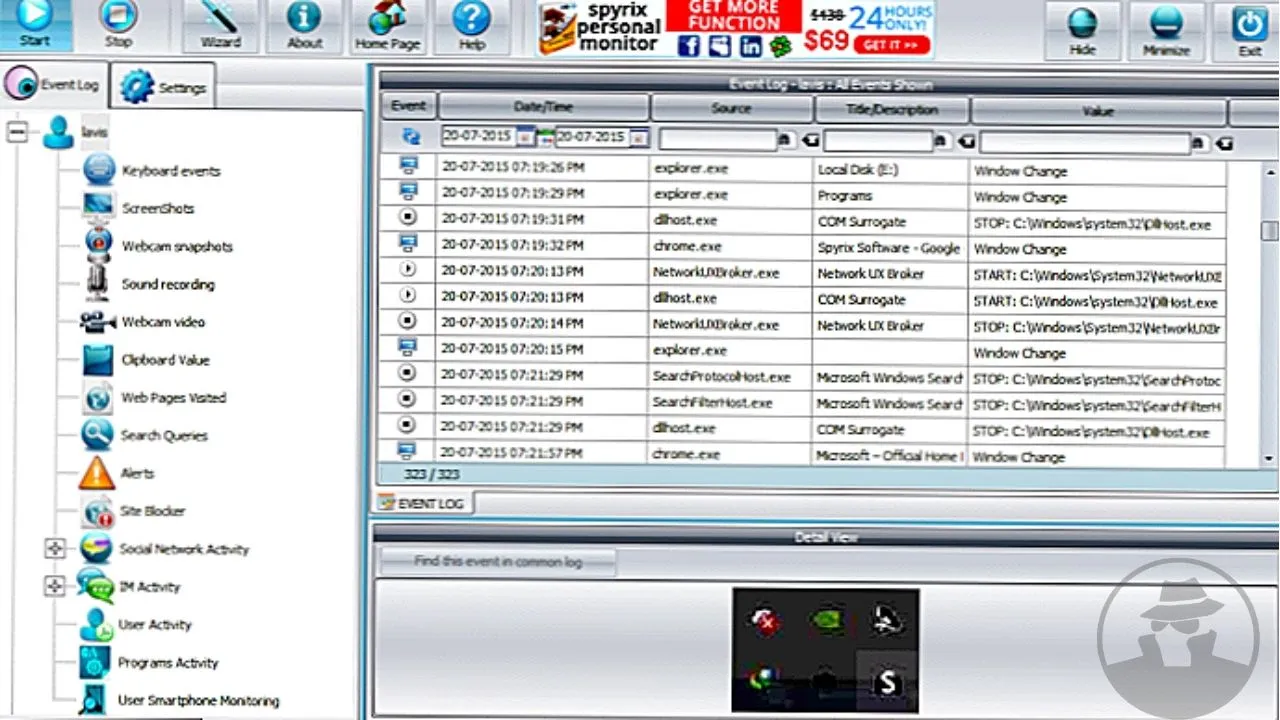Sort by Title/Description column header
Image resolution: width=1280 pixels, height=720 pixels.
pyautogui.click(x=892, y=109)
